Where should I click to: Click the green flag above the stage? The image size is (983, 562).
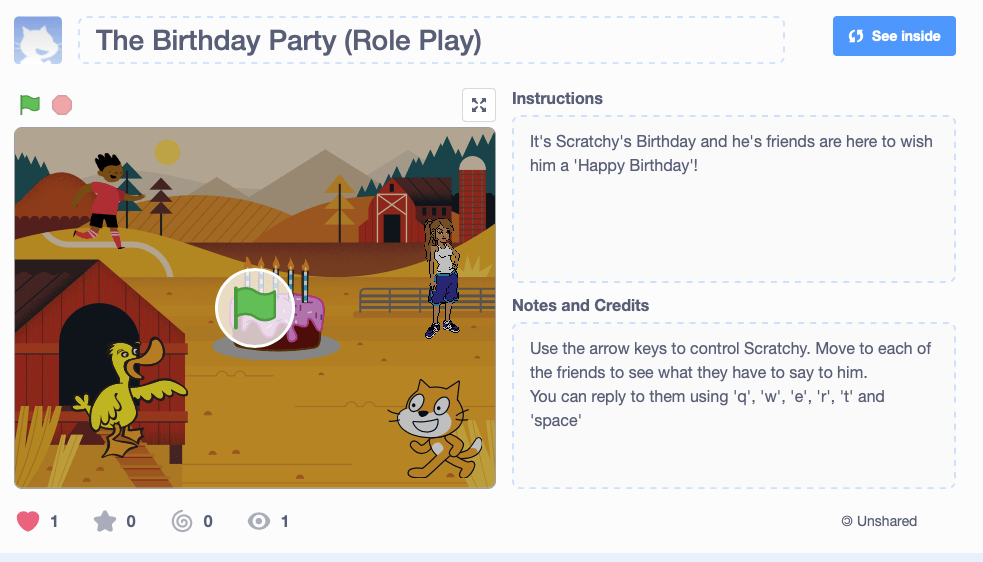tap(29, 104)
